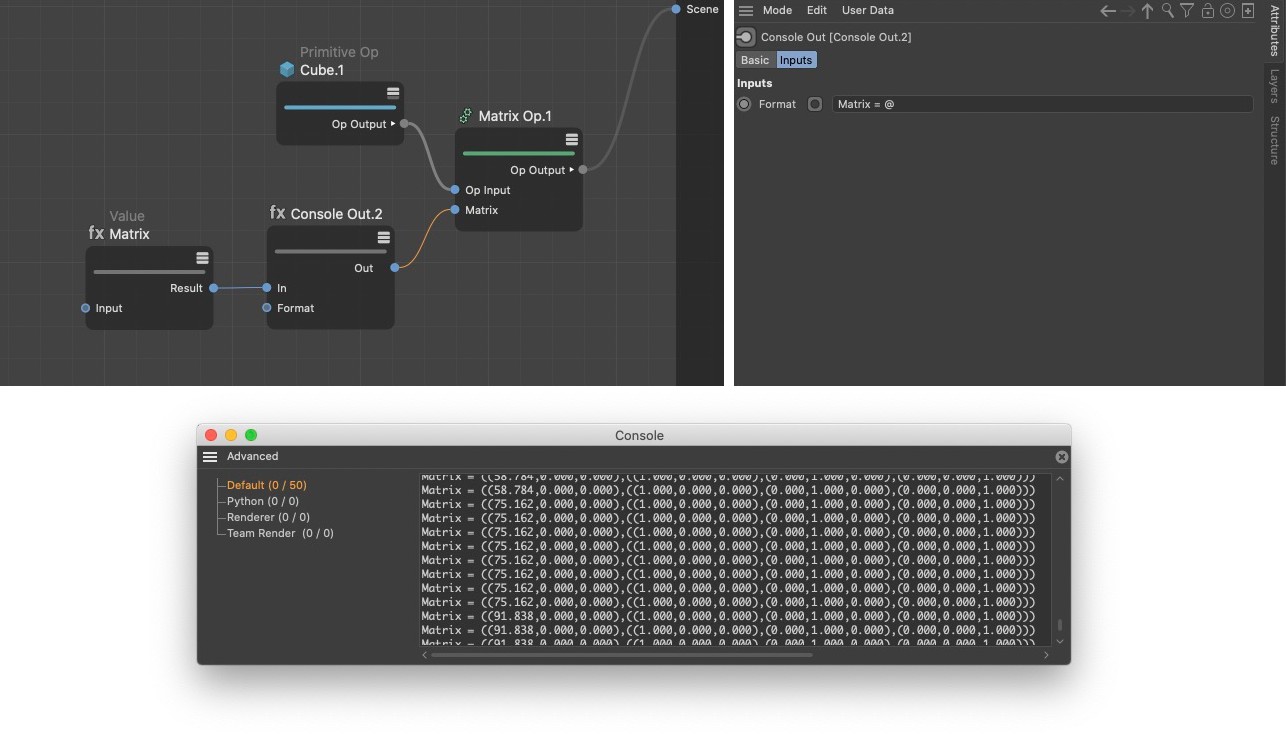This screenshot has height=739, width=1286.
Task: Toggle the square checkbox beside Format
Action: click(x=815, y=104)
